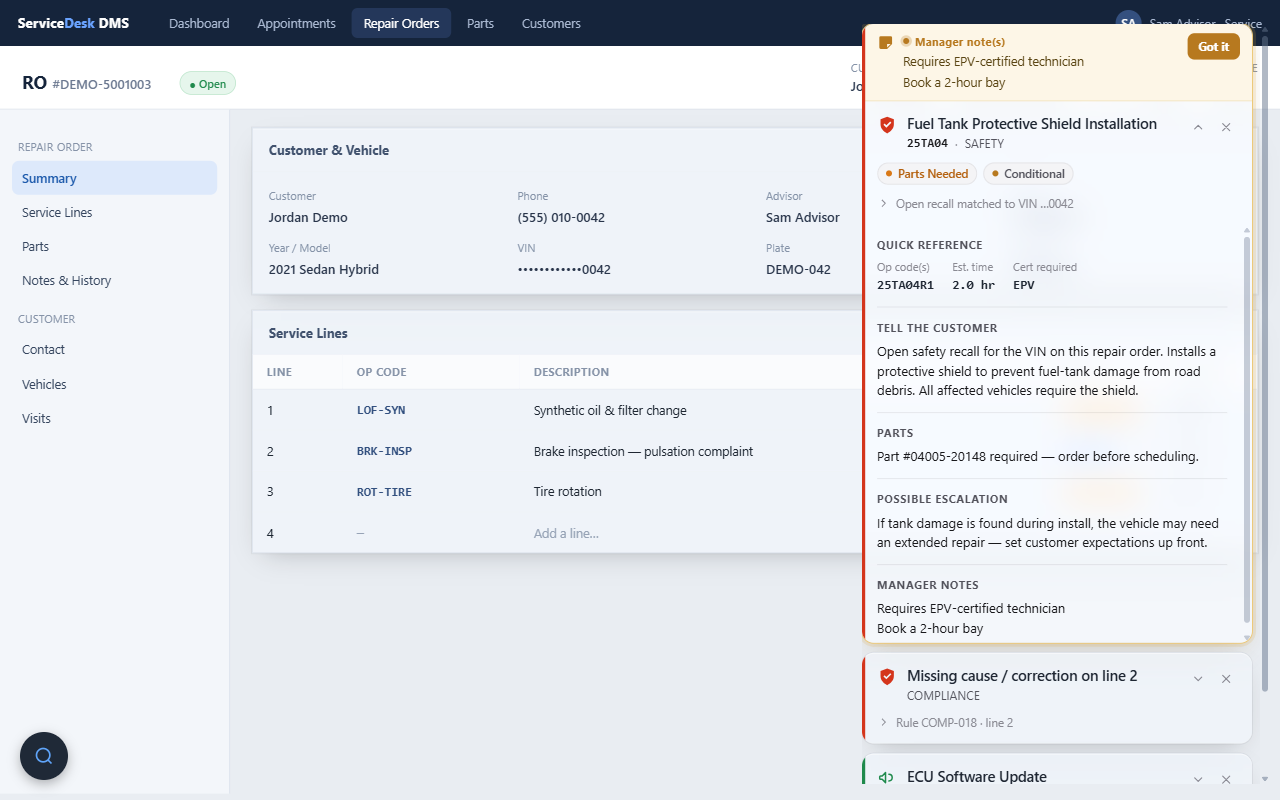Click the estimated time 2.0 hr
This screenshot has width=1280, height=800.
[973, 285]
